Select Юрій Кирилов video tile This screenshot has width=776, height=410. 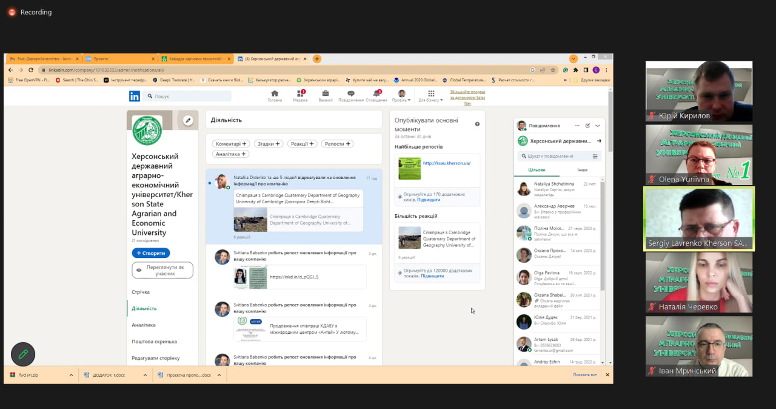[699, 91]
